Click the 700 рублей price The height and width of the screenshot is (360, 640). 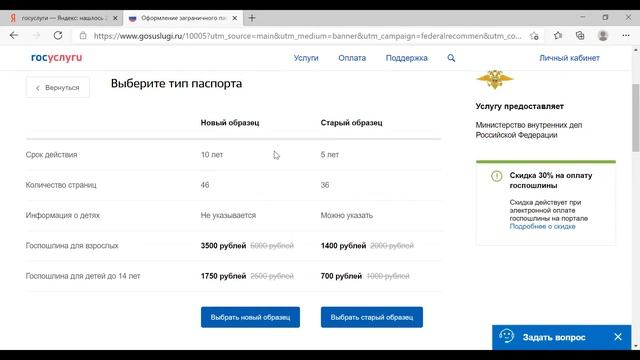341,276
